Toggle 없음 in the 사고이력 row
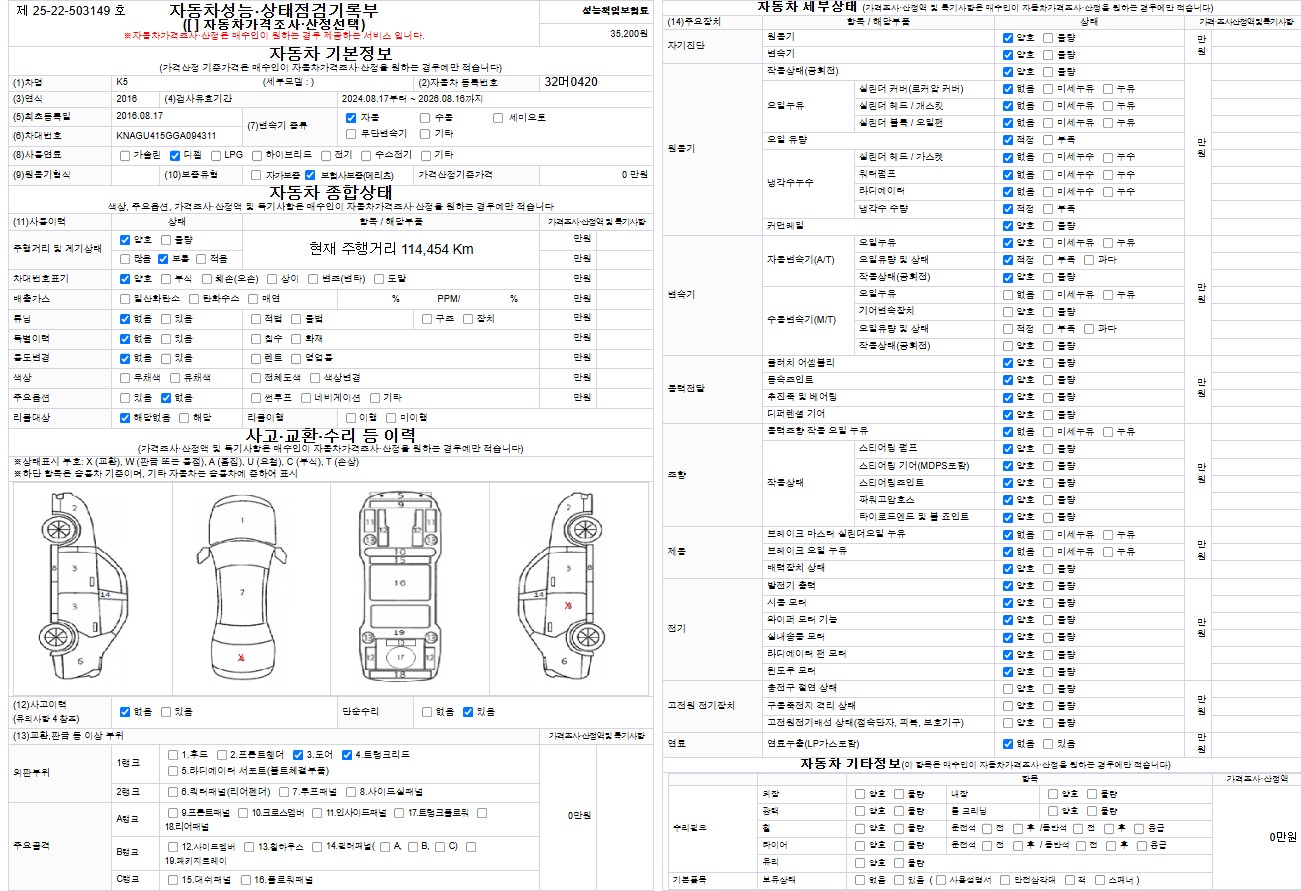The height and width of the screenshot is (891, 1301). [x=125, y=712]
